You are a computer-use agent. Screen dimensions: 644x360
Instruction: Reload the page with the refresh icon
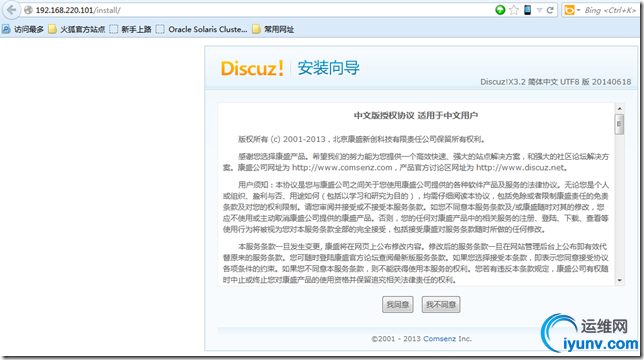(550, 10)
